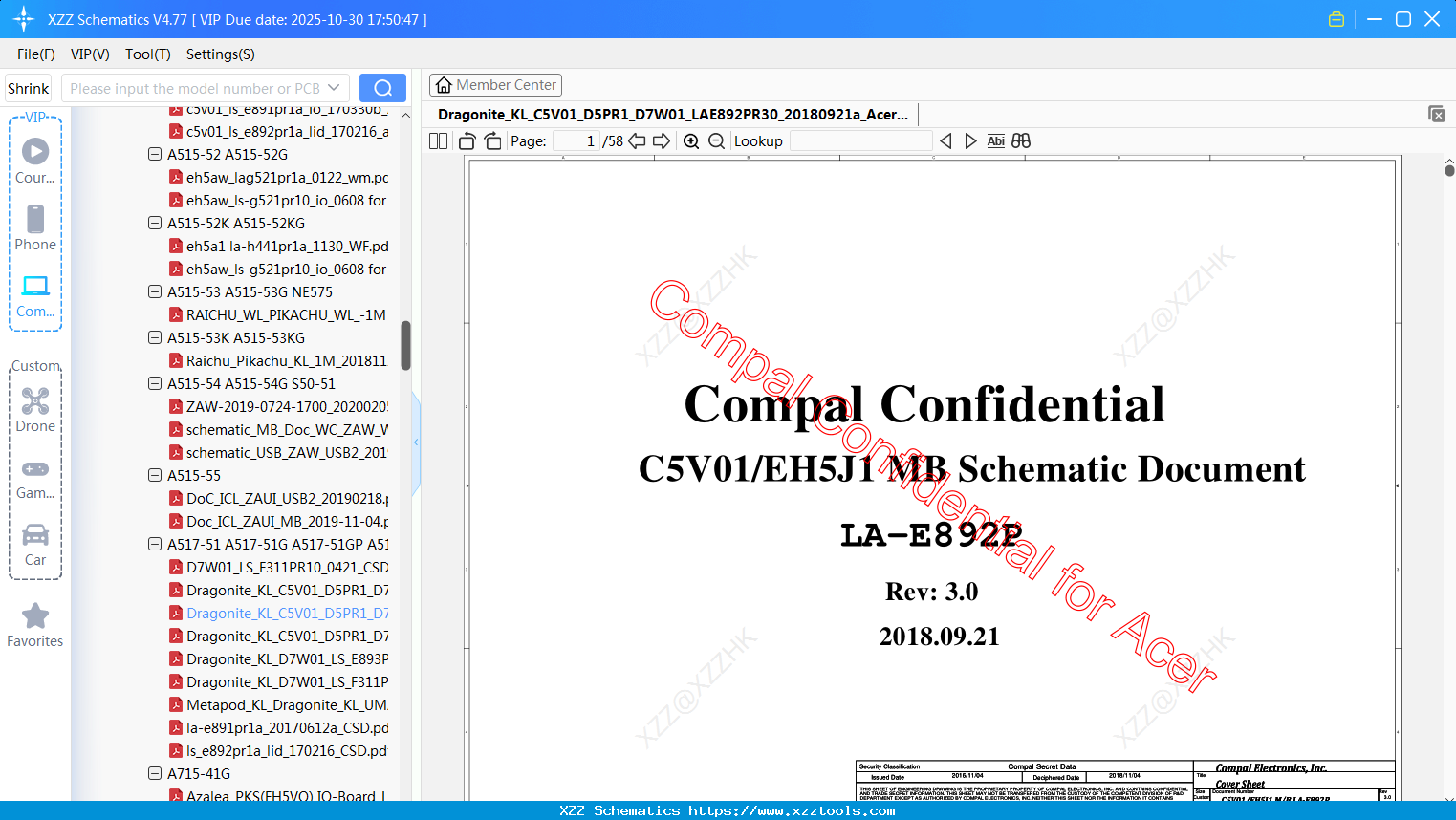Open la-e891pr1a_20170612a_CSD file
This screenshot has height=820, width=1456.
click(x=287, y=727)
